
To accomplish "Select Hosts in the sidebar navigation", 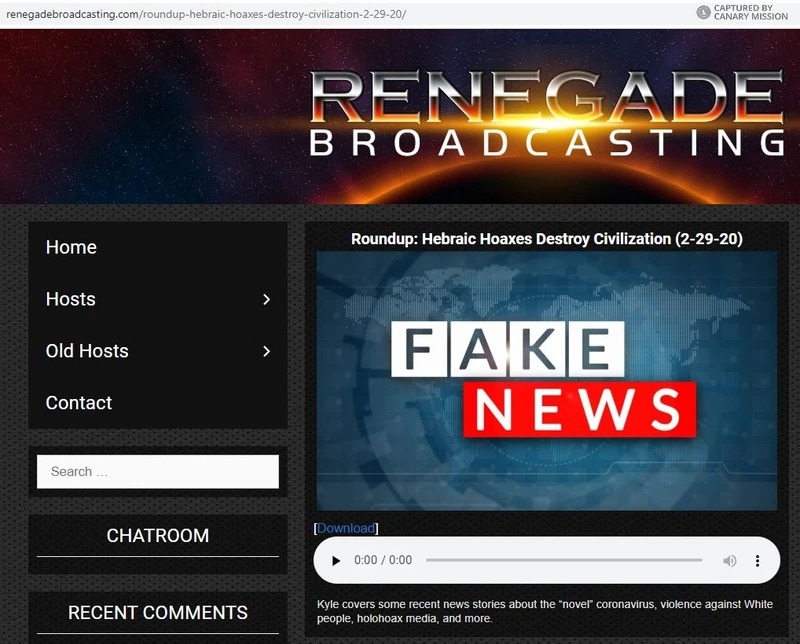I will pyautogui.click(x=70, y=299).
